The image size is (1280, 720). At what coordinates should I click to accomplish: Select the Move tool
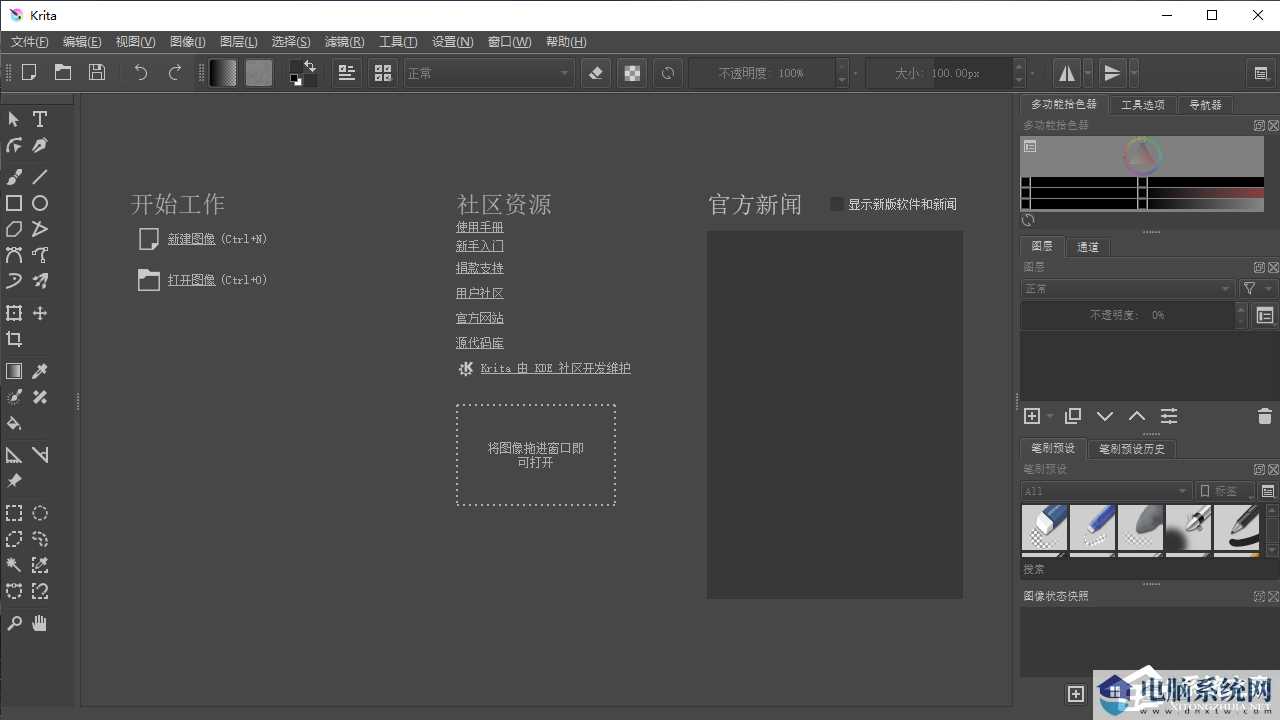[40, 313]
